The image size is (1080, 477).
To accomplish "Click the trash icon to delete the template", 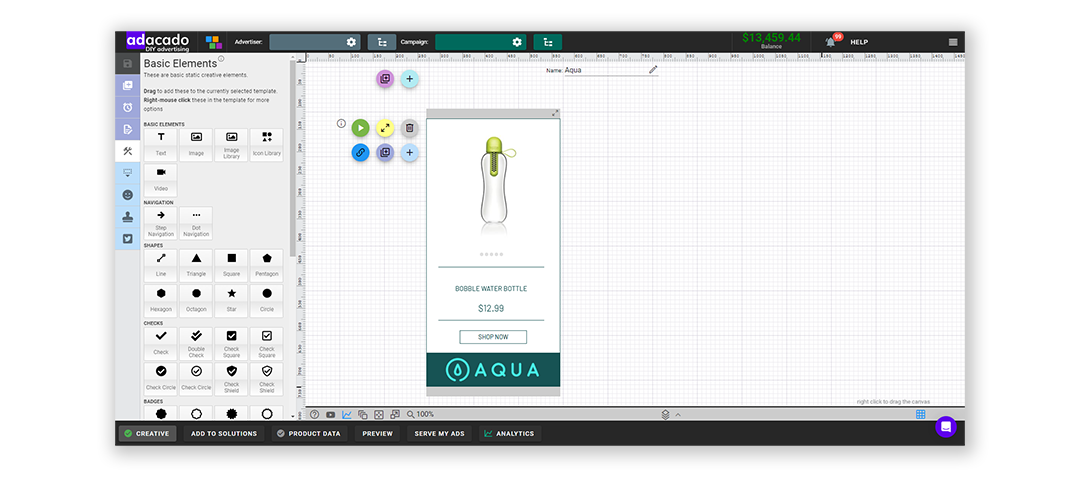I will (x=409, y=128).
